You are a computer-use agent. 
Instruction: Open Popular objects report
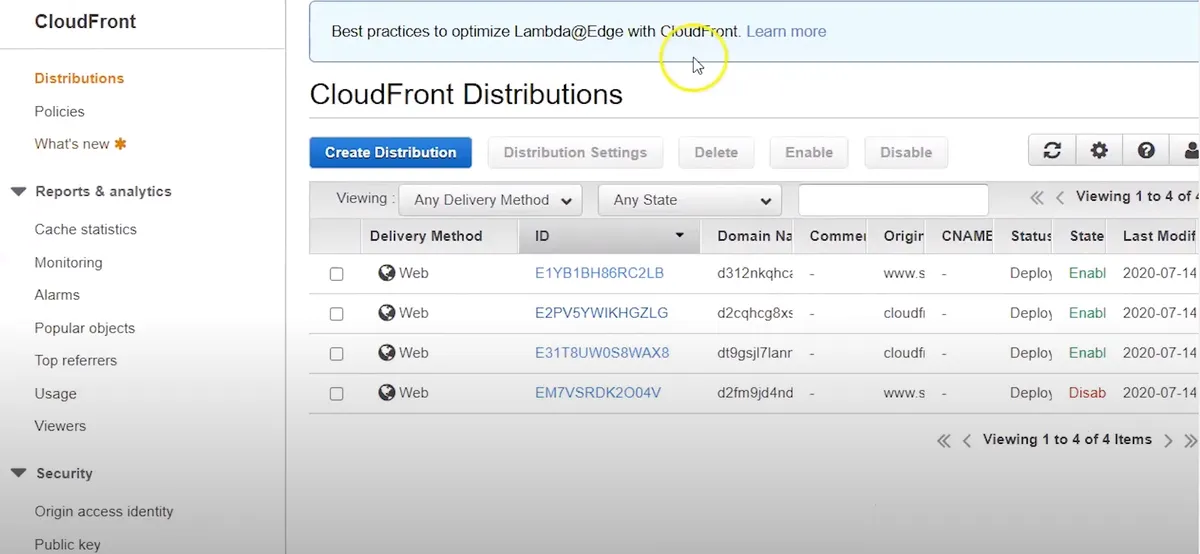pos(84,328)
